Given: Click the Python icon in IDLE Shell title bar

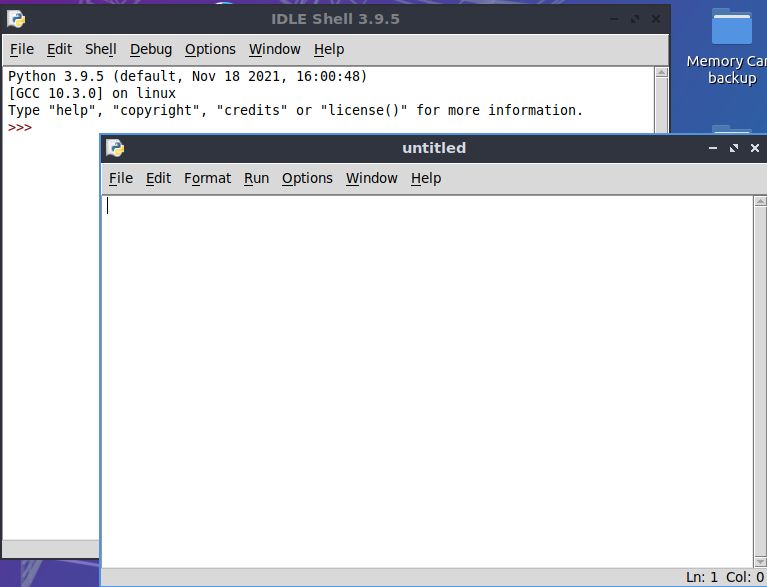Looking at the screenshot, I should coord(16,19).
